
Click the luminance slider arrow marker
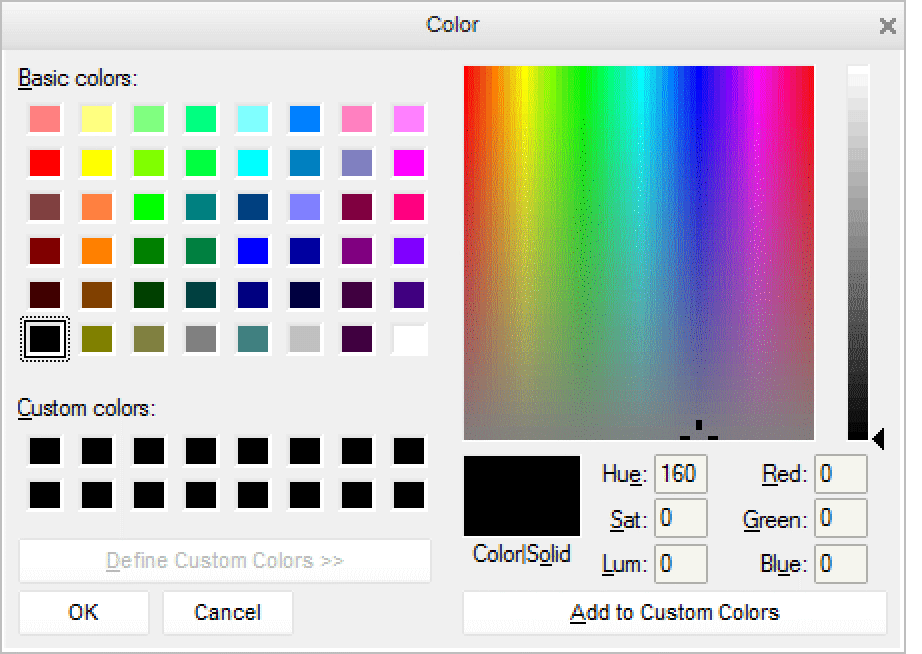[878, 438]
